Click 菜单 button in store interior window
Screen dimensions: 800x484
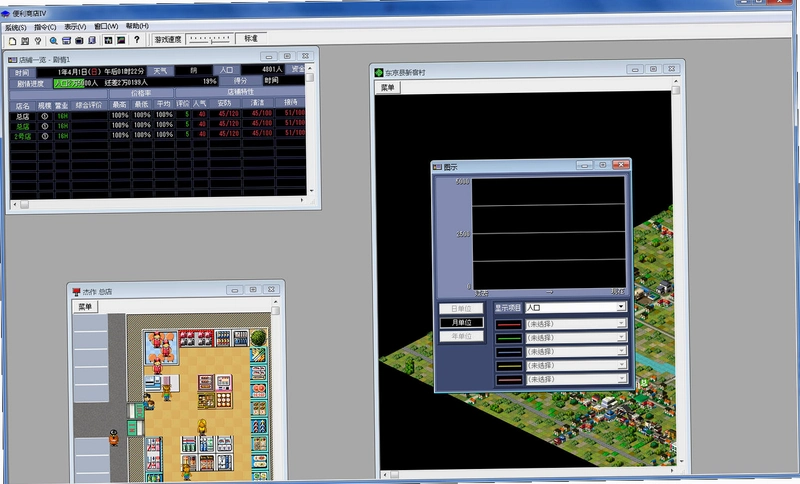[x=85, y=307]
